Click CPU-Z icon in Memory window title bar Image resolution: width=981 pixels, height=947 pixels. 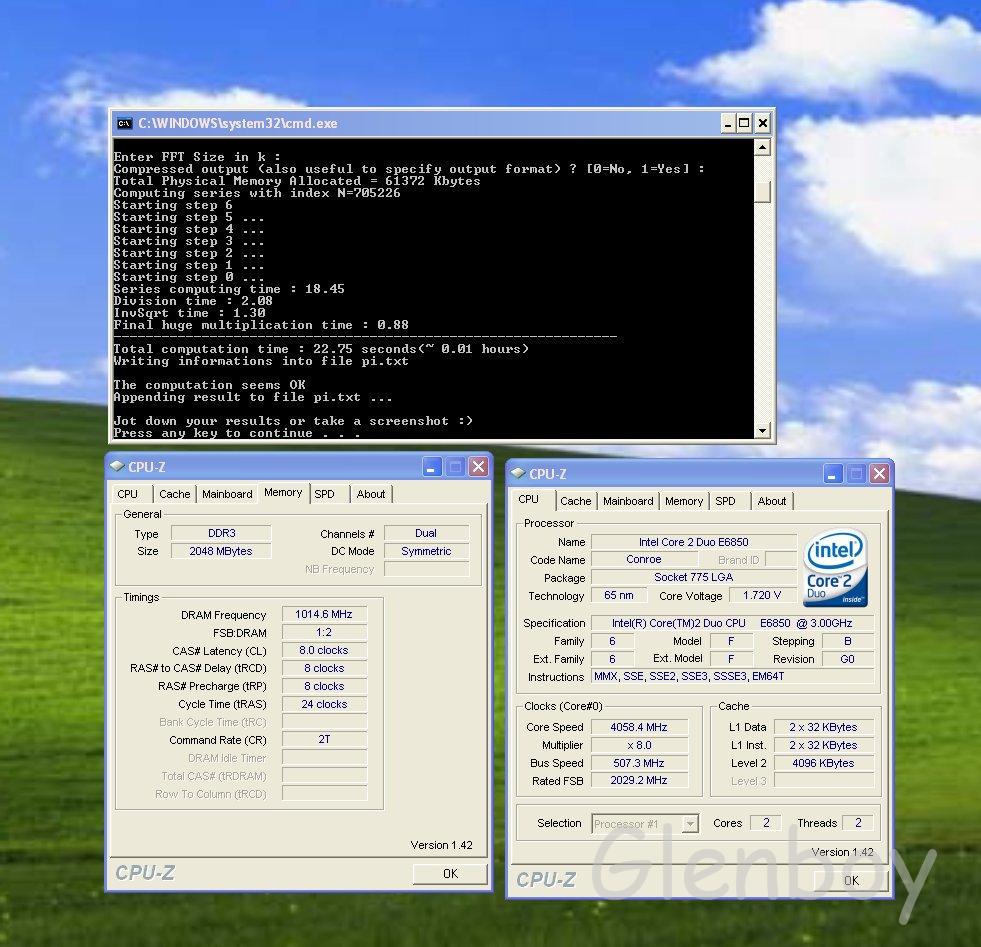117,467
